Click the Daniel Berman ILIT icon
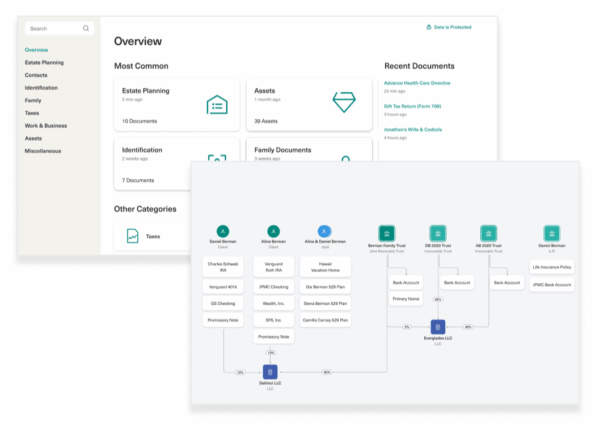 551,231
